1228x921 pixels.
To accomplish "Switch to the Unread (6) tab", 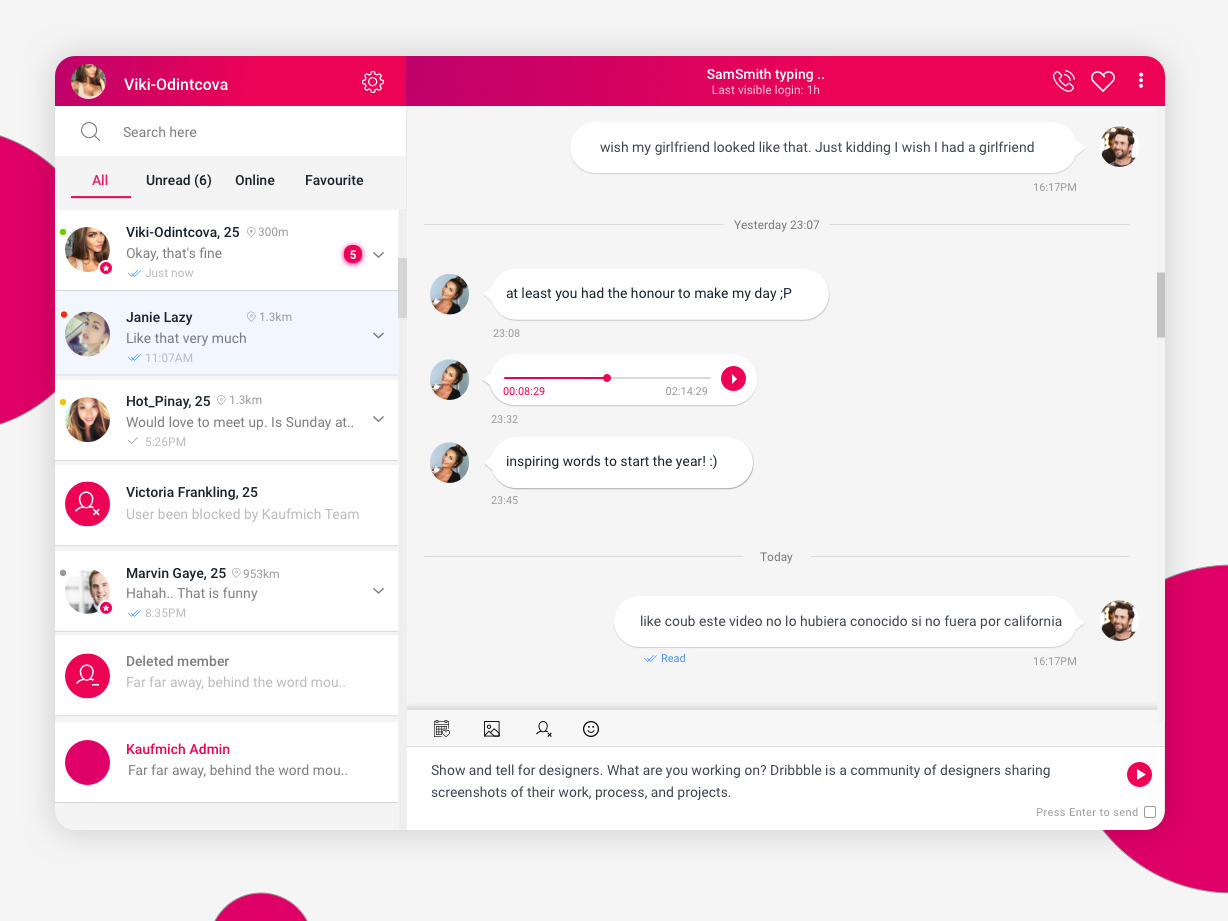I will pyautogui.click(x=179, y=181).
